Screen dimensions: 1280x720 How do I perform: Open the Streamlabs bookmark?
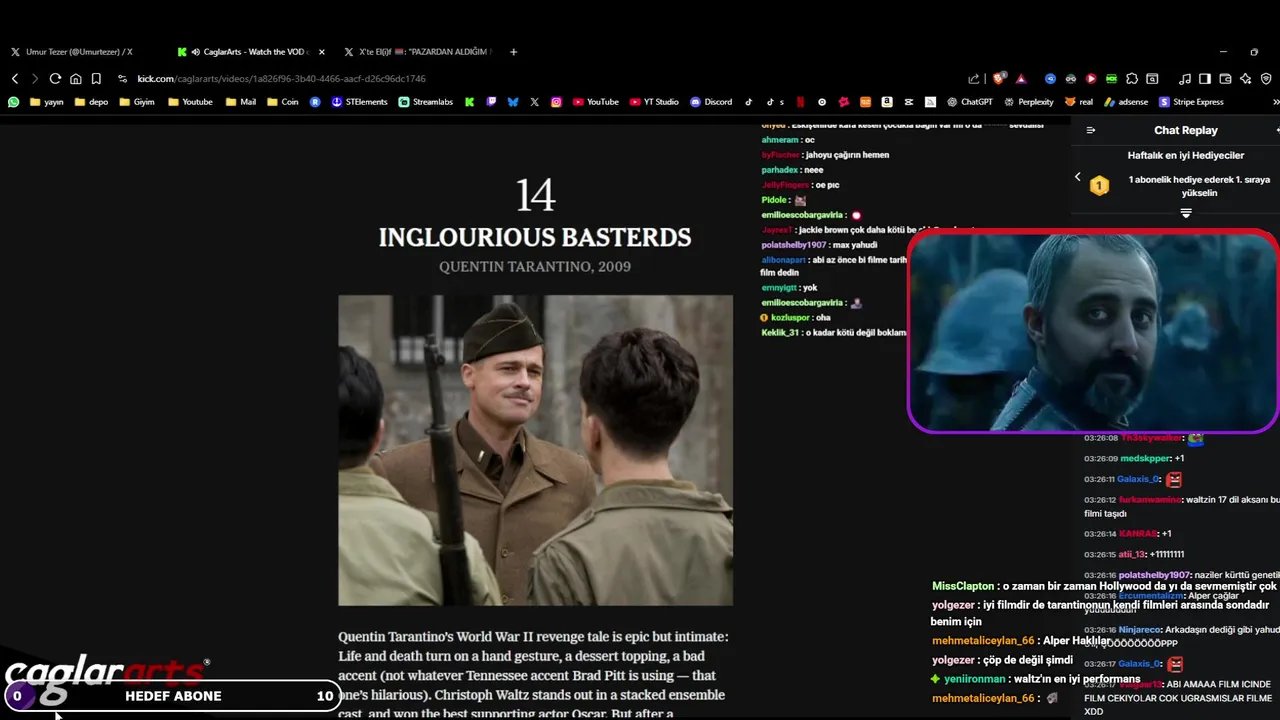(x=425, y=102)
